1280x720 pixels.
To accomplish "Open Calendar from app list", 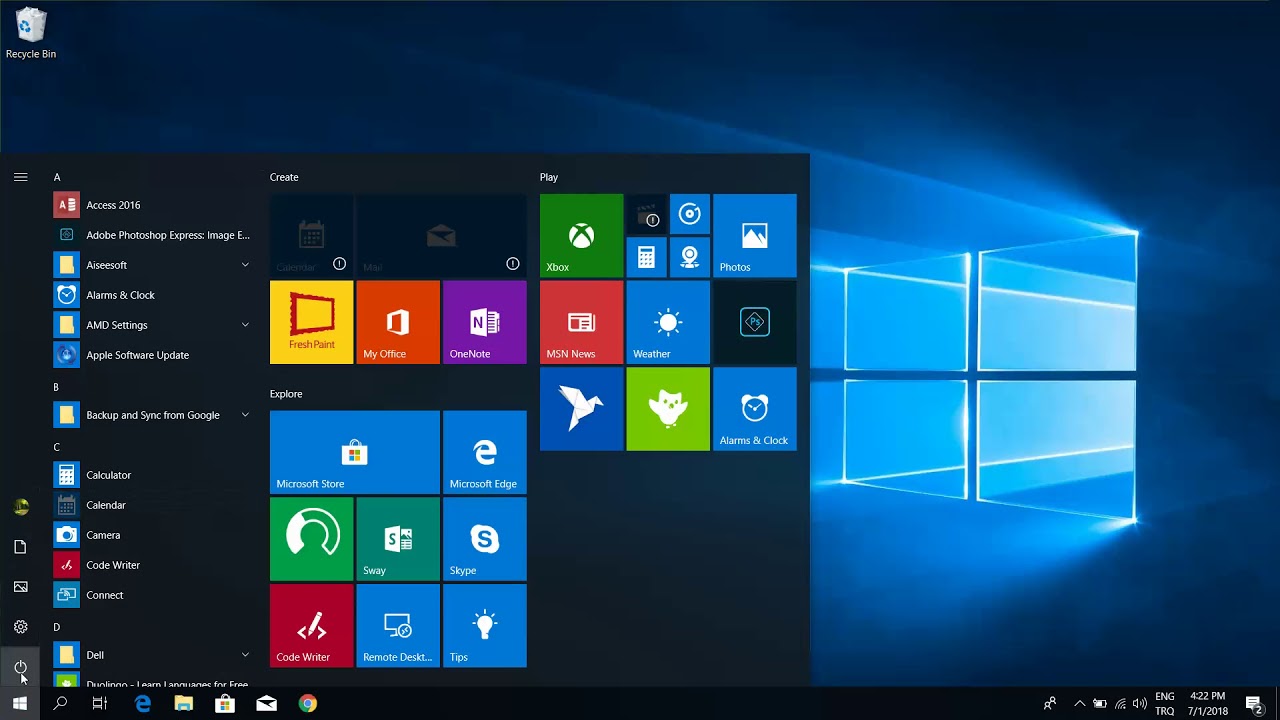I will [x=152, y=505].
